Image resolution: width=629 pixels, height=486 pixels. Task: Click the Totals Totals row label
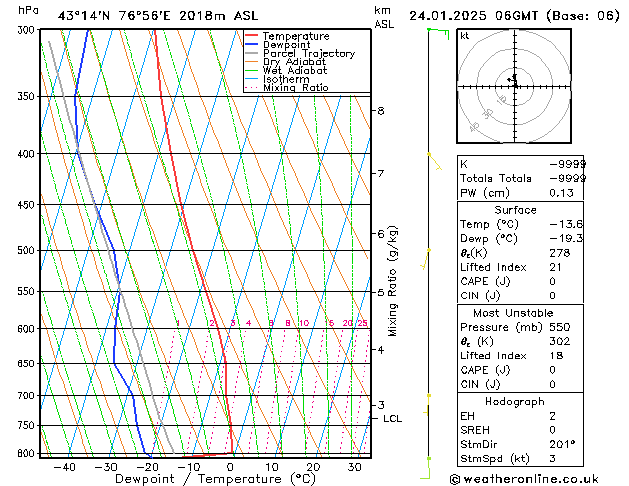pos(496,178)
